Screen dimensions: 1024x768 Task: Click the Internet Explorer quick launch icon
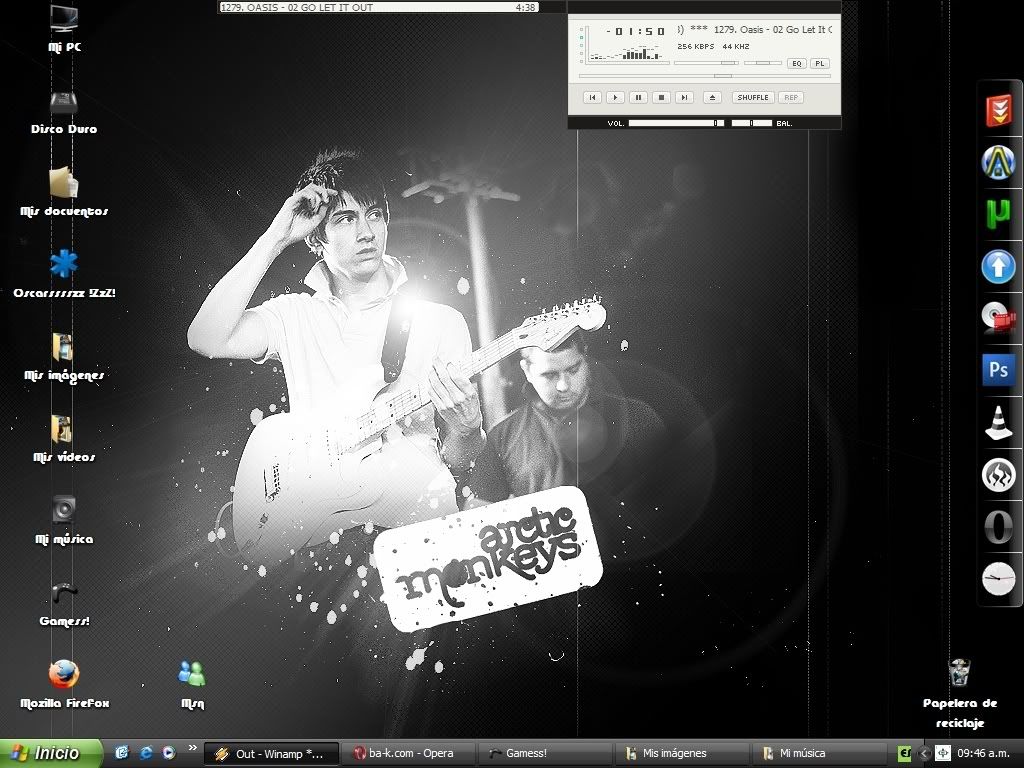[146, 753]
